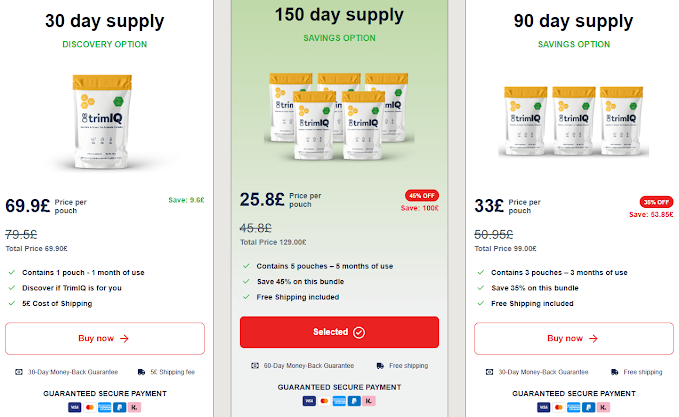Click the Visa icon under 90 day supply
Viewport: 679px width, 417px height.
[543, 408]
